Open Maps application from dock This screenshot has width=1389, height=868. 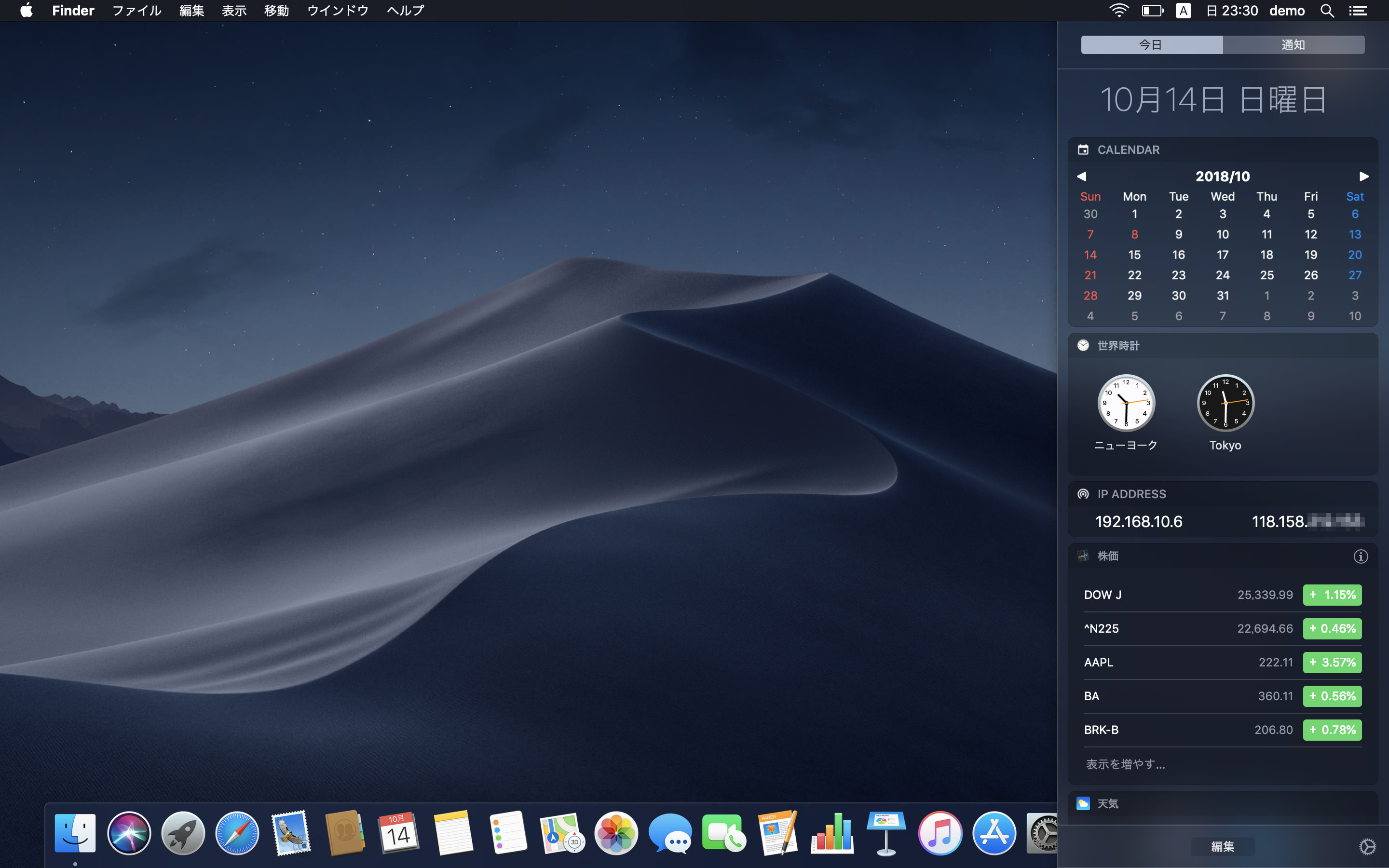(x=560, y=833)
